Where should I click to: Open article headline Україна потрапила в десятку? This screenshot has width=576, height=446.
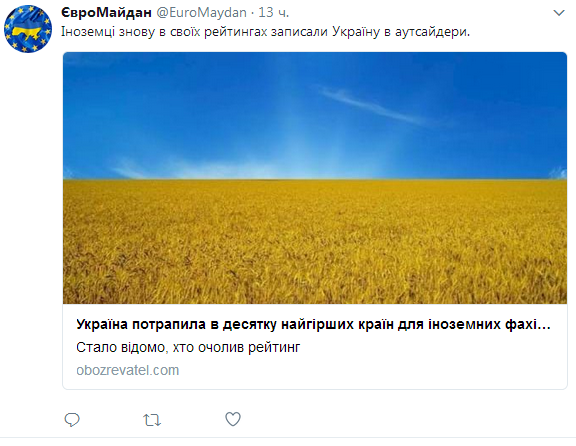[x=313, y=324]
